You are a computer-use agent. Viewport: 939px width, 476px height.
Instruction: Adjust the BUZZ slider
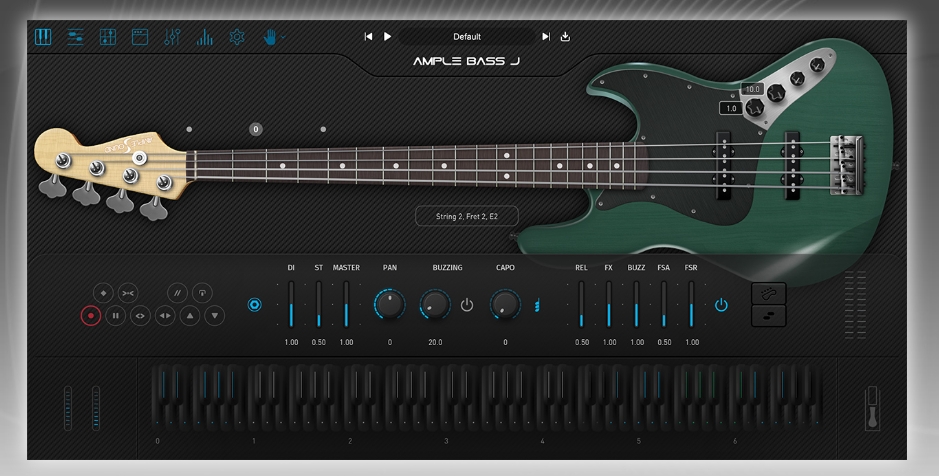(636, 305)
